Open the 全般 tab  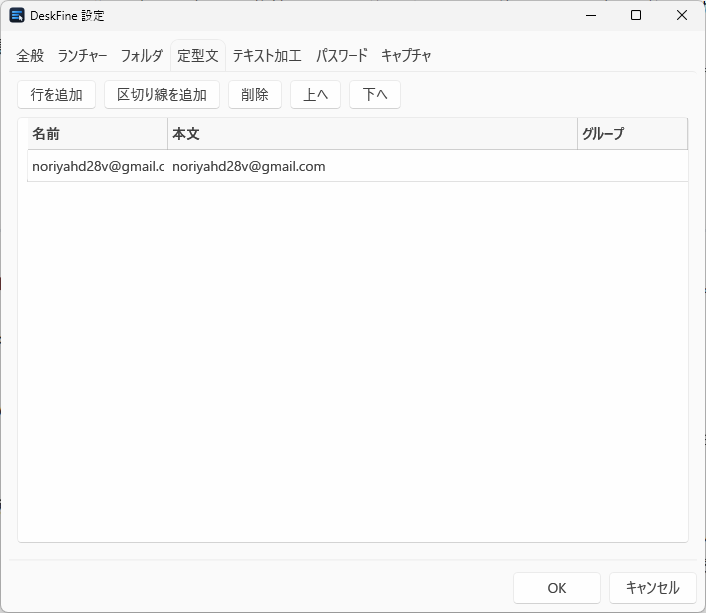coord(30,56)
